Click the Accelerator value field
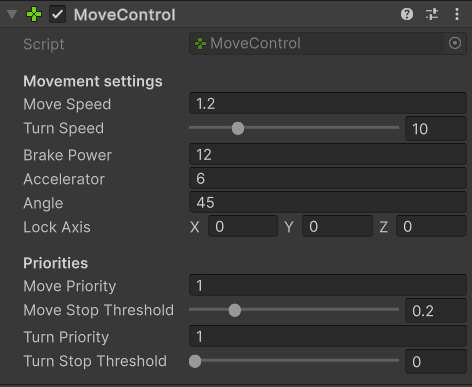The height and width of the screenshot is (387, 472). [328, 179]
